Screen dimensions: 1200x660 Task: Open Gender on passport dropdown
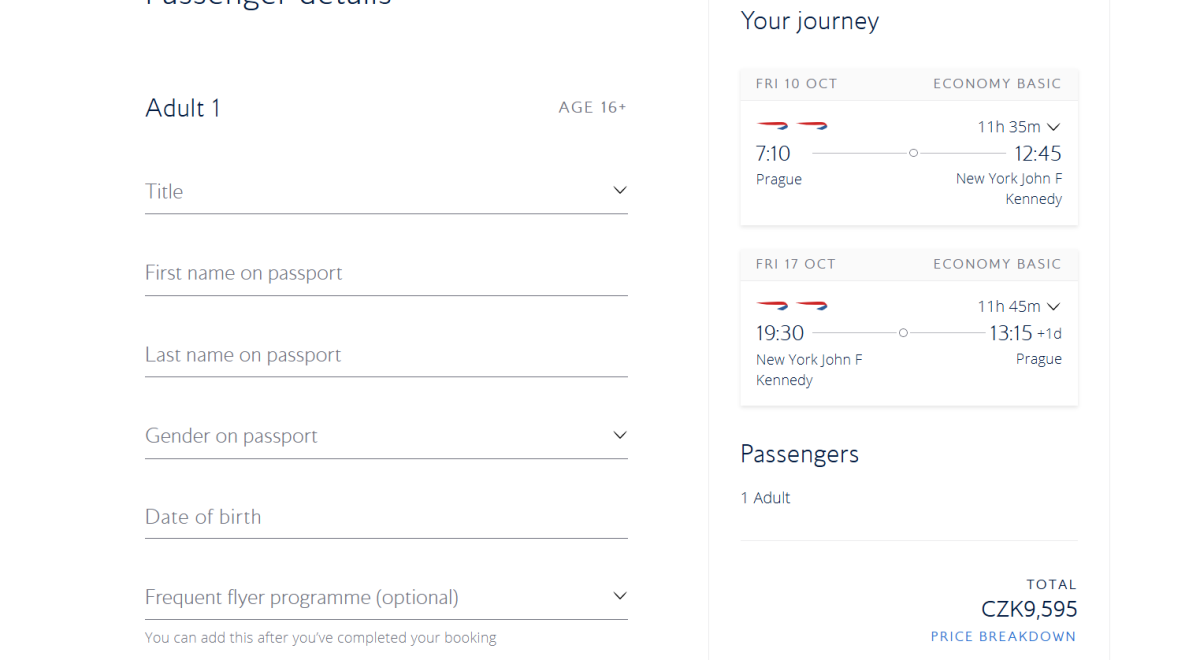pyautogui.click(x=385, y=436)
